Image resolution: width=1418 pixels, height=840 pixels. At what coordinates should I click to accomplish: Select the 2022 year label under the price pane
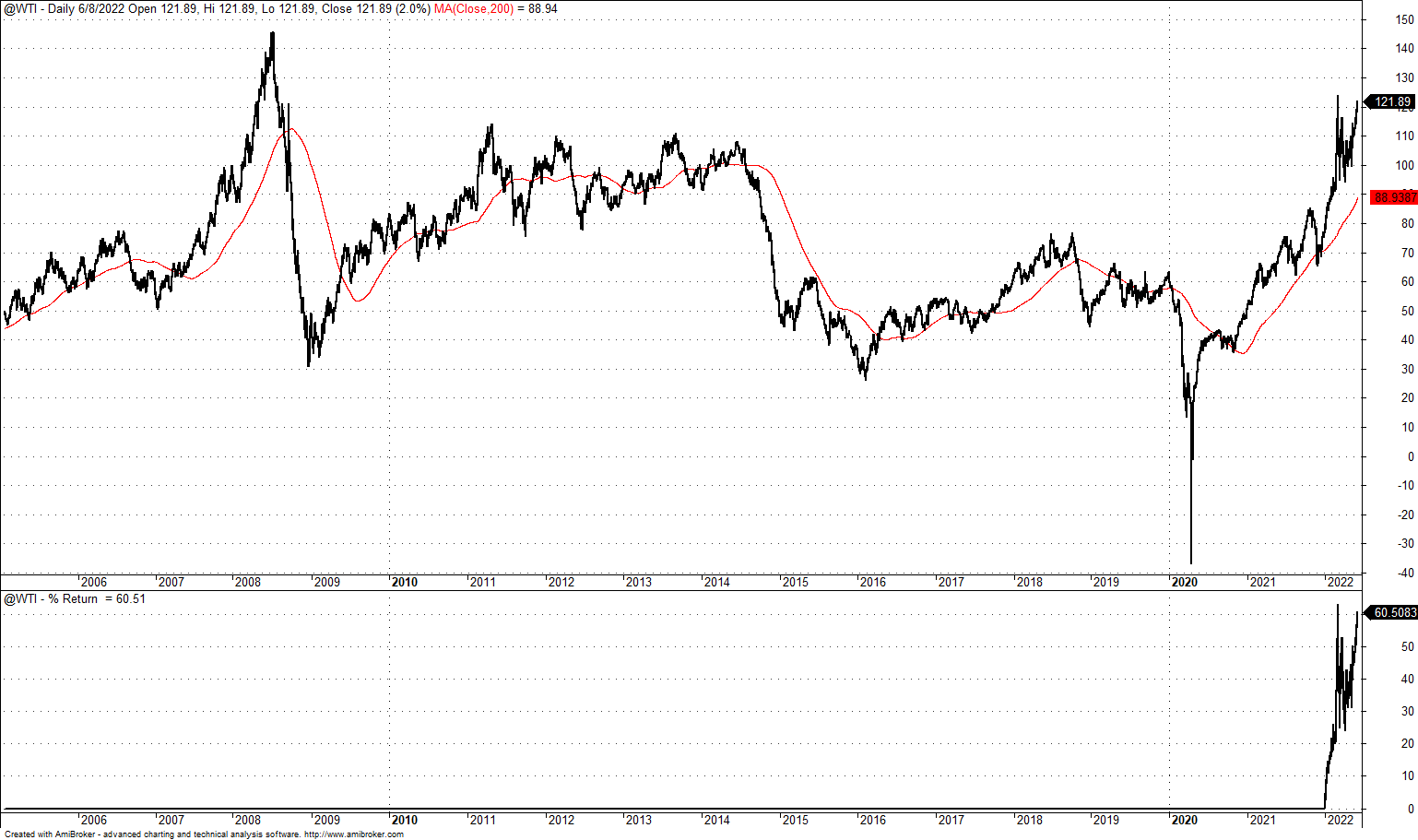(1340, 582)
